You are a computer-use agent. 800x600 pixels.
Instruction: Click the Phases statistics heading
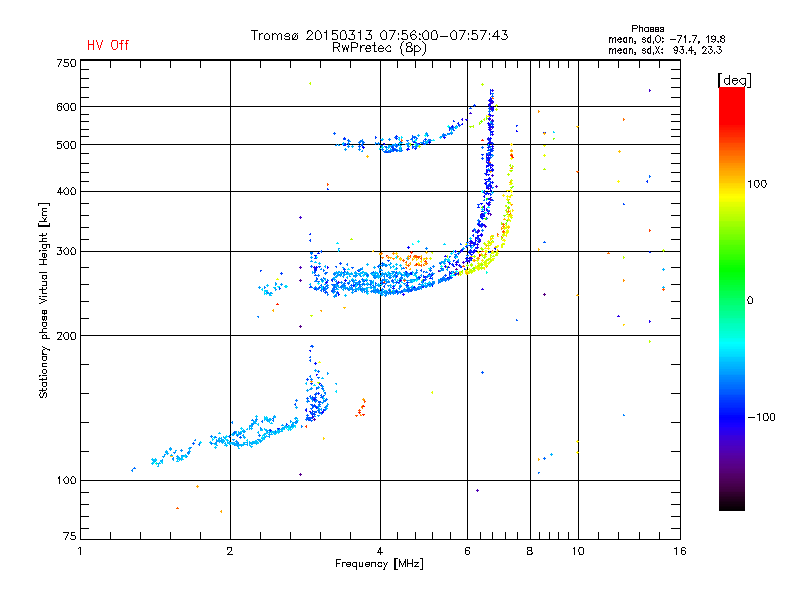(x=647, y=29)
